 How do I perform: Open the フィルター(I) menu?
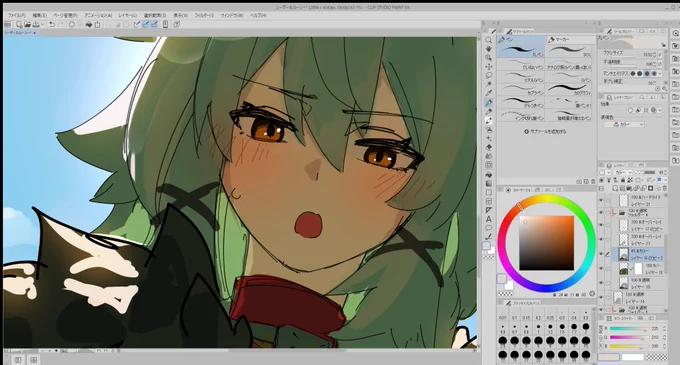coord(204,15)
